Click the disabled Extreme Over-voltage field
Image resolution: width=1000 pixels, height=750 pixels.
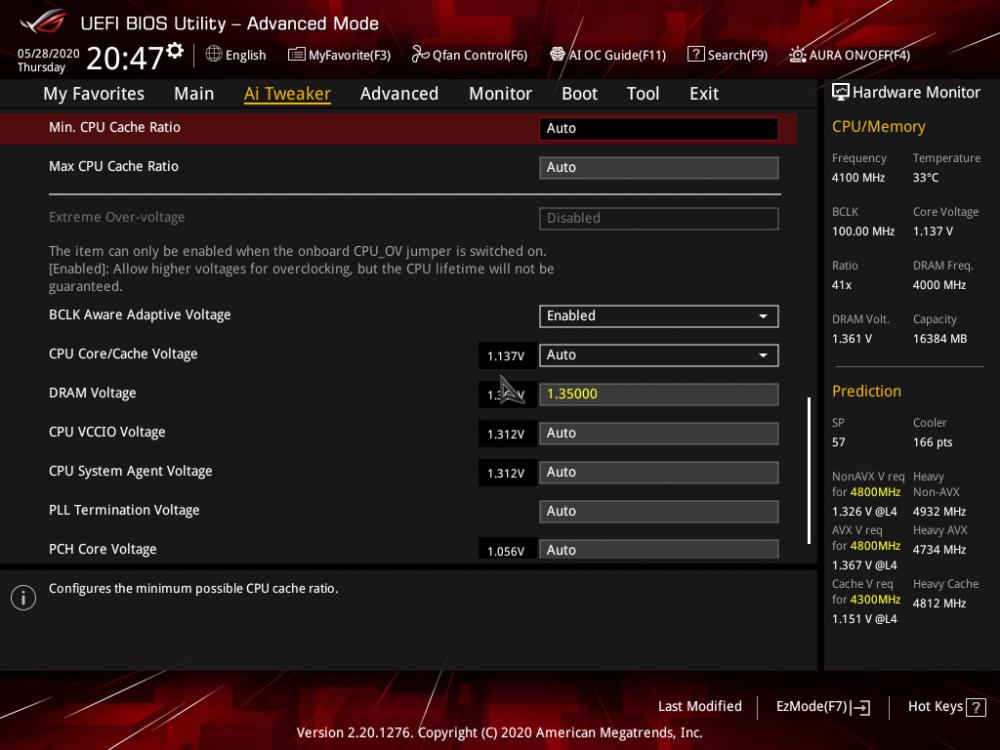(659, 218)
